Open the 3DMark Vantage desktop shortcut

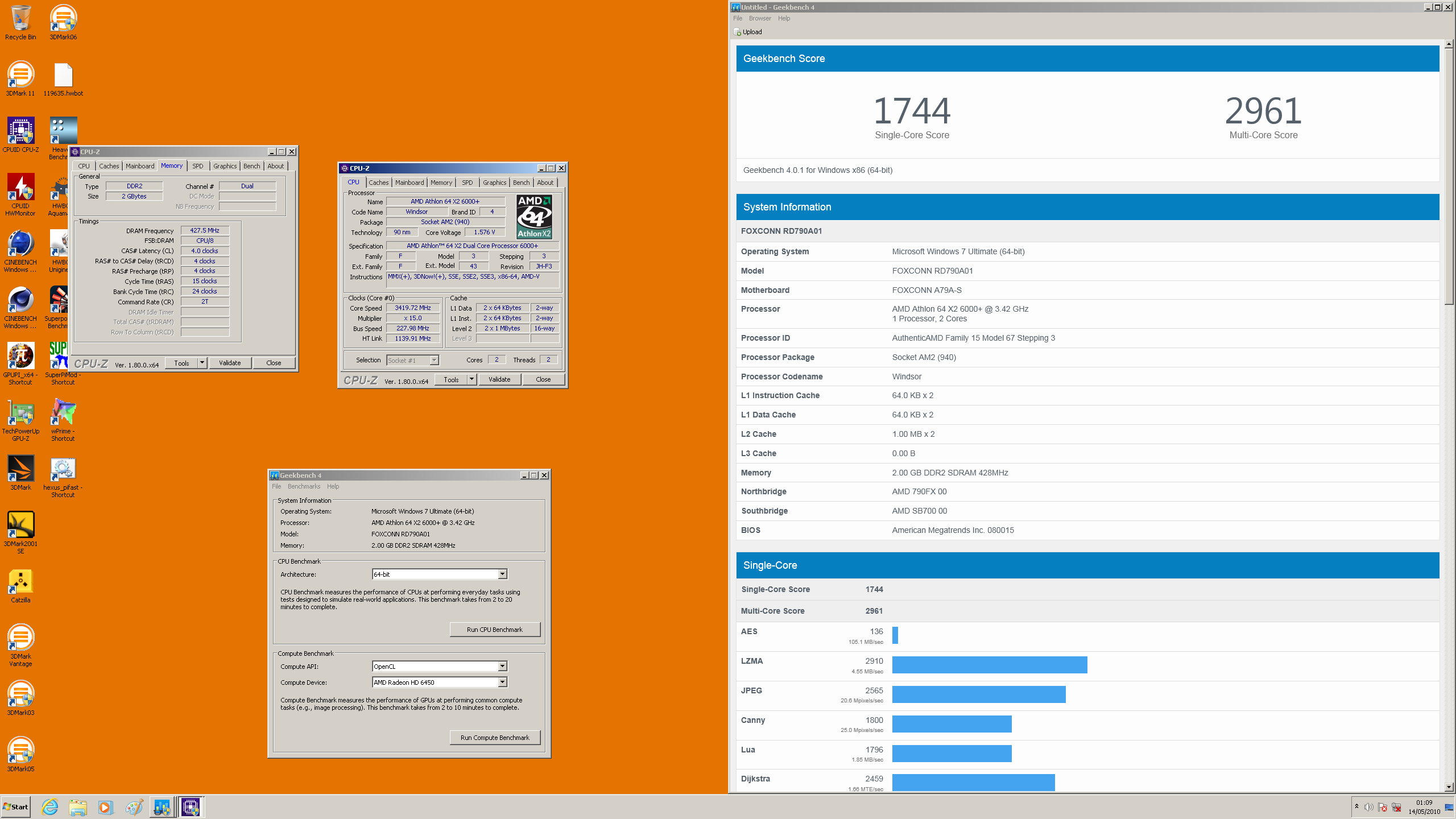(x=20, y=645)
